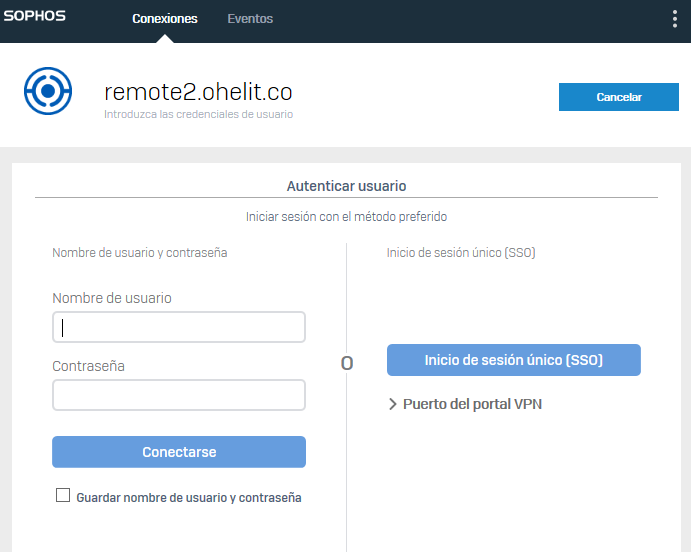
Task: Click the blue connection target icon
Action: (x=47, y=92)
